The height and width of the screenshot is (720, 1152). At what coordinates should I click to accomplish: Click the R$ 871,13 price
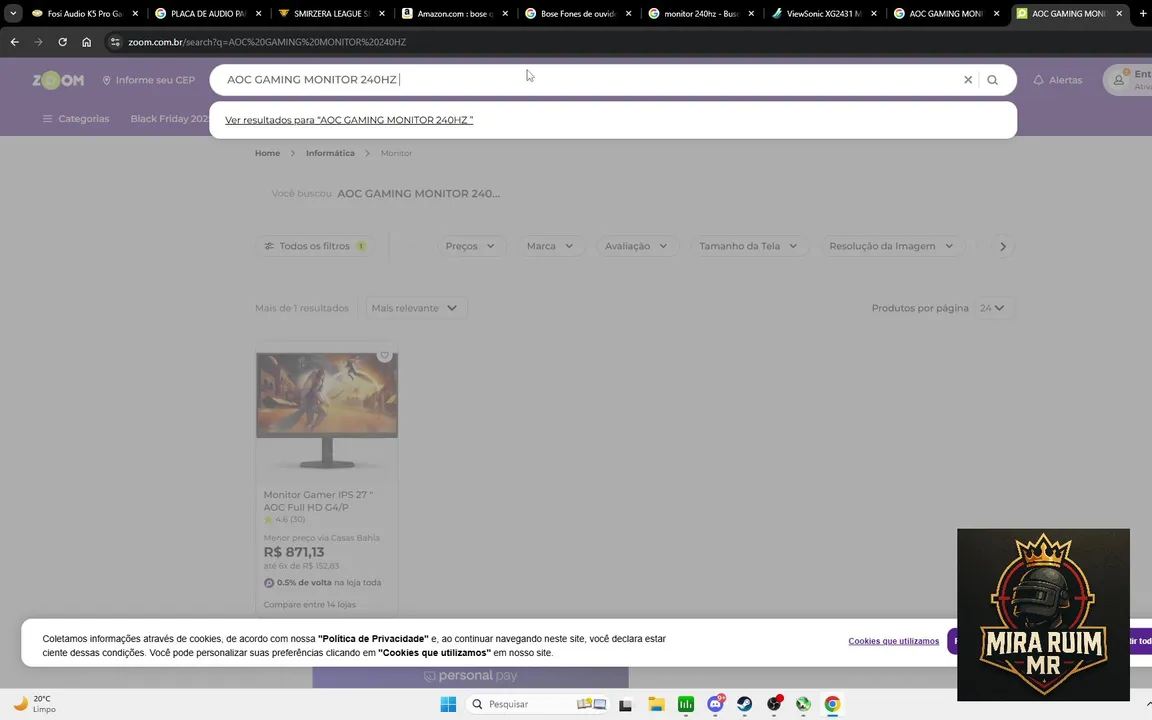pyautogui.click(x=294, y=552)
